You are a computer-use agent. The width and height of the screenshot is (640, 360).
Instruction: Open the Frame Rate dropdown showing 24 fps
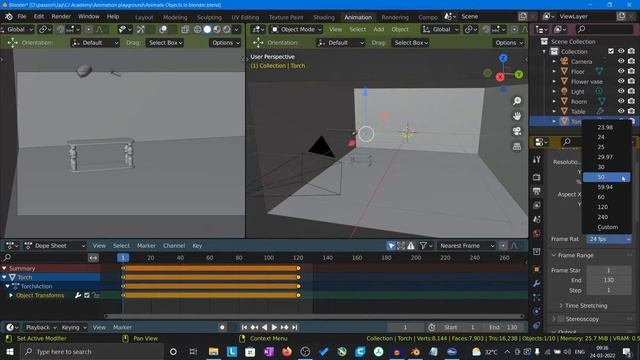click(x=609, y=239)
